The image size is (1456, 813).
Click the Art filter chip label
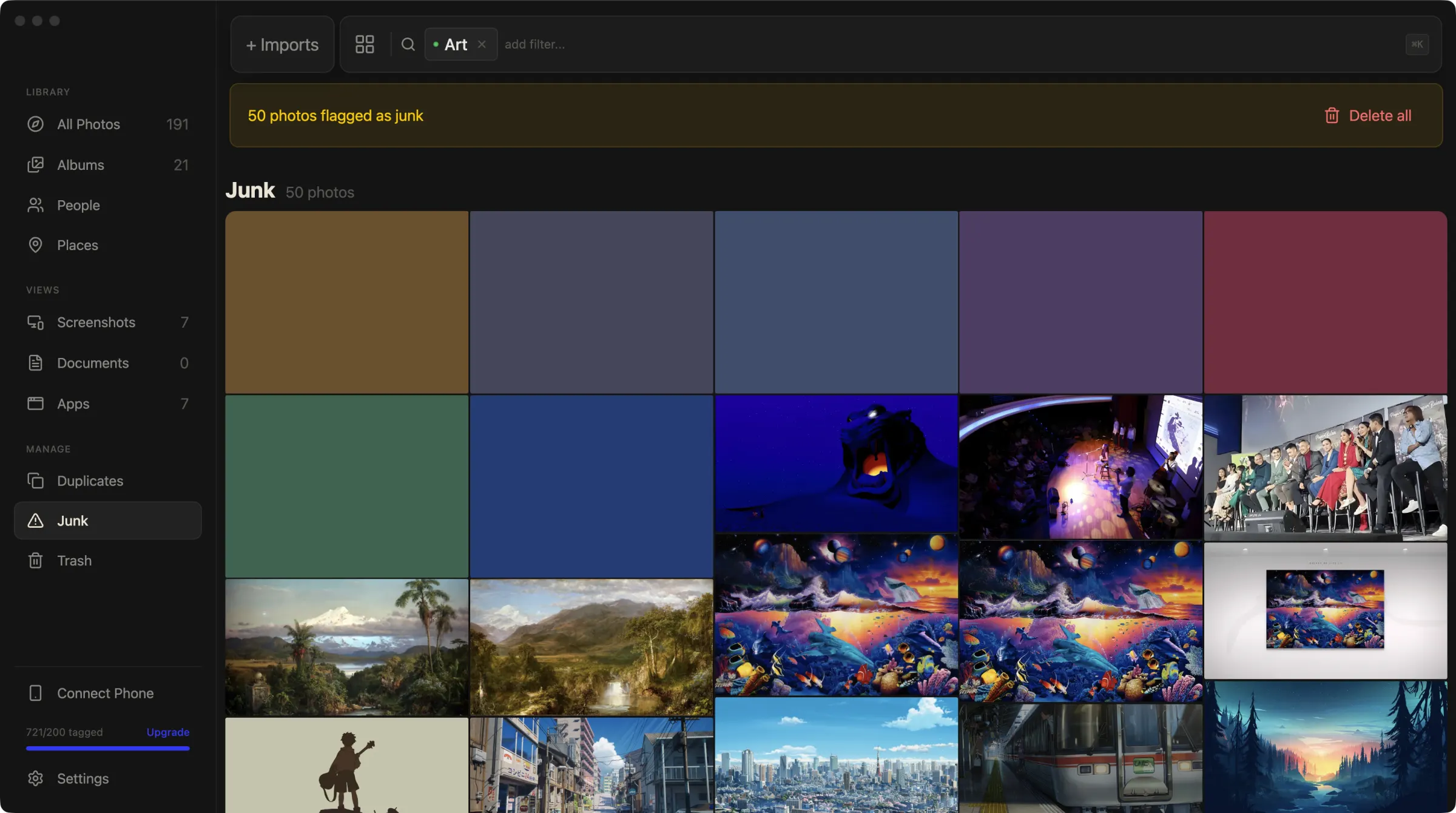tap(456, 44)
